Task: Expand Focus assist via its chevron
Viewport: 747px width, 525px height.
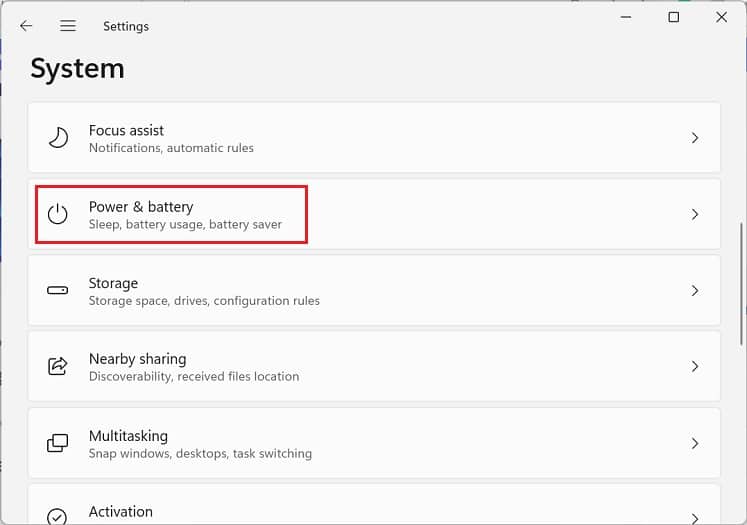Action: (x=695, y=138)
